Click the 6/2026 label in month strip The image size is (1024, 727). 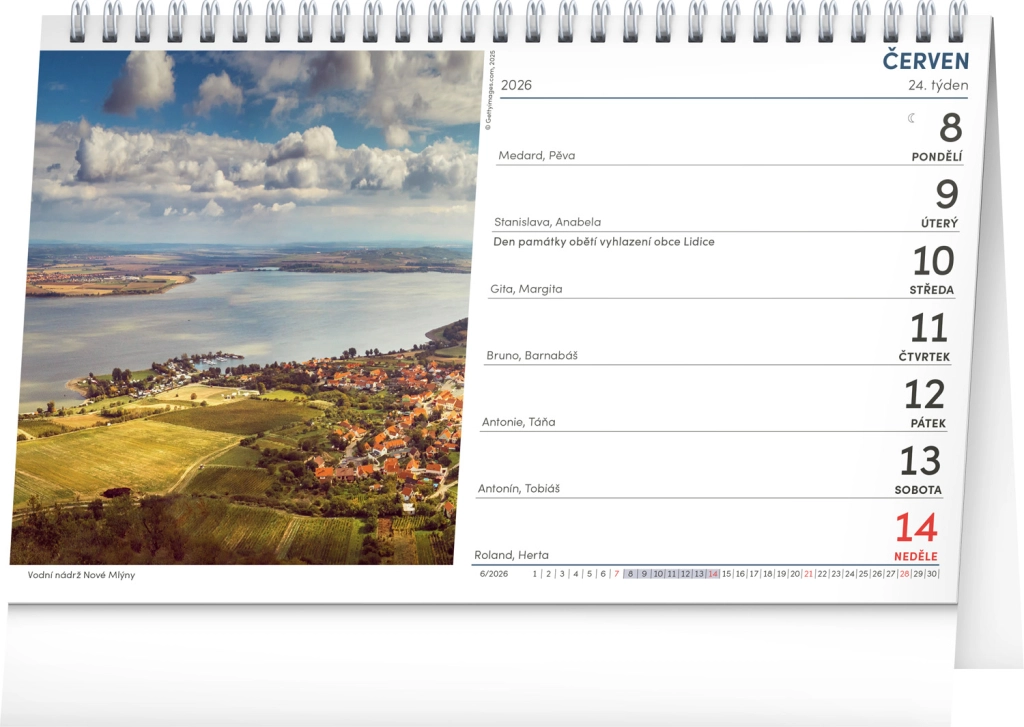pos(494,574)
